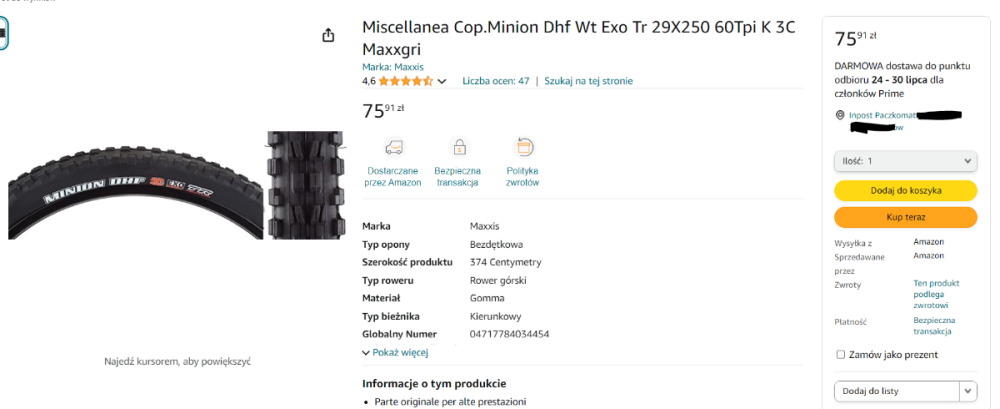Expand the 'Pokaż więcej' product details
The height and width of the screenshot is (409, 1000).
coord(395,353)
